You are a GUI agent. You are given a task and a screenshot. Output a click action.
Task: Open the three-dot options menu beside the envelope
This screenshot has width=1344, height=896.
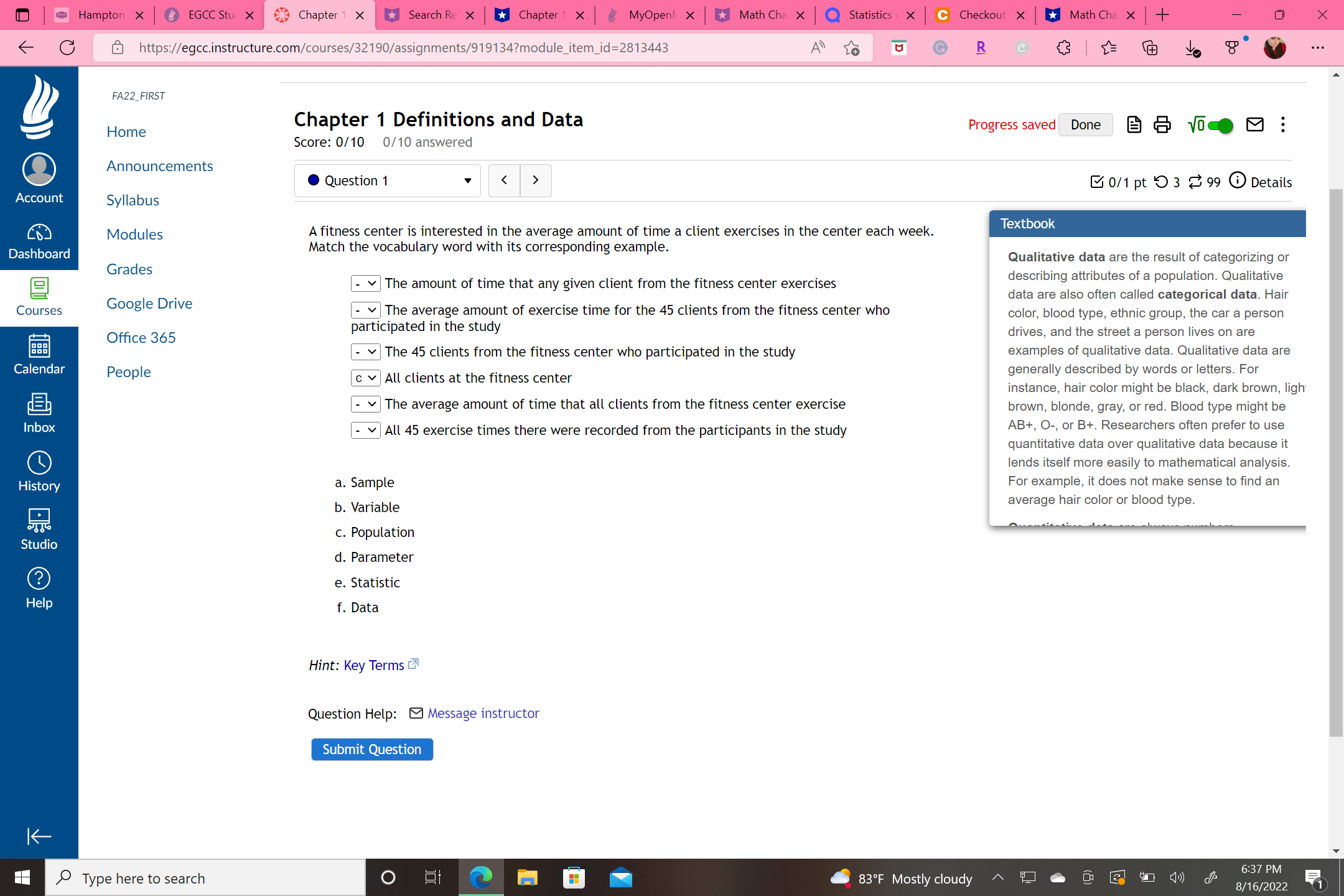1283,124
